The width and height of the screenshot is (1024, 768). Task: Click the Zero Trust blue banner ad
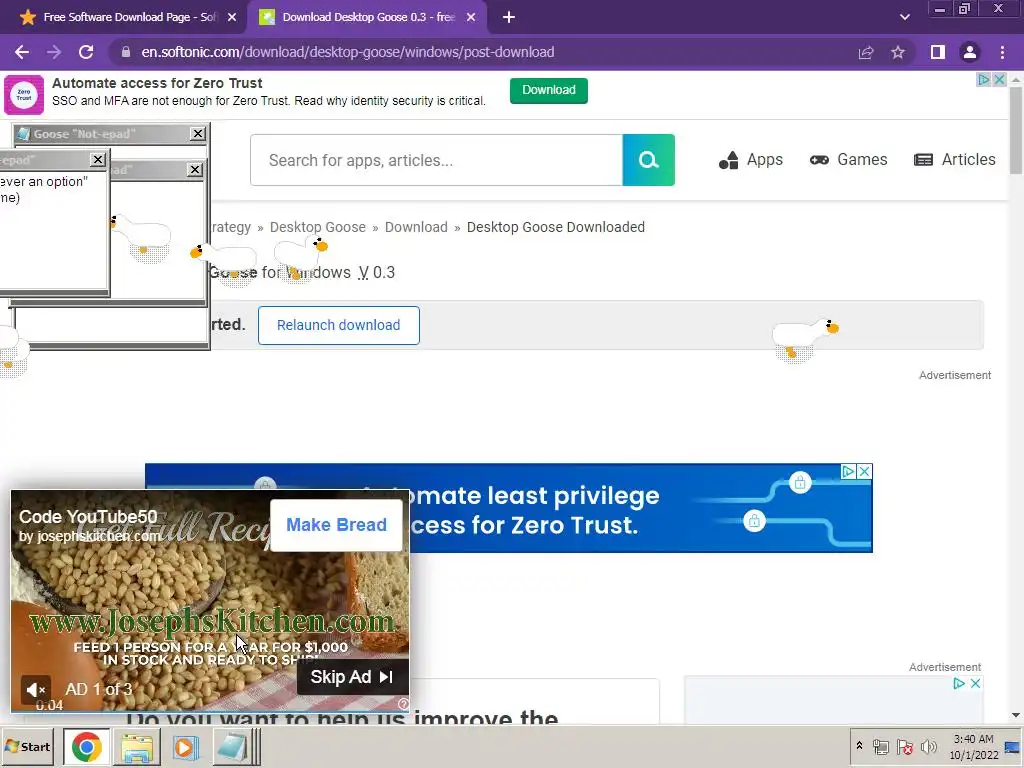pyautogui.click(x=509, y=508)
